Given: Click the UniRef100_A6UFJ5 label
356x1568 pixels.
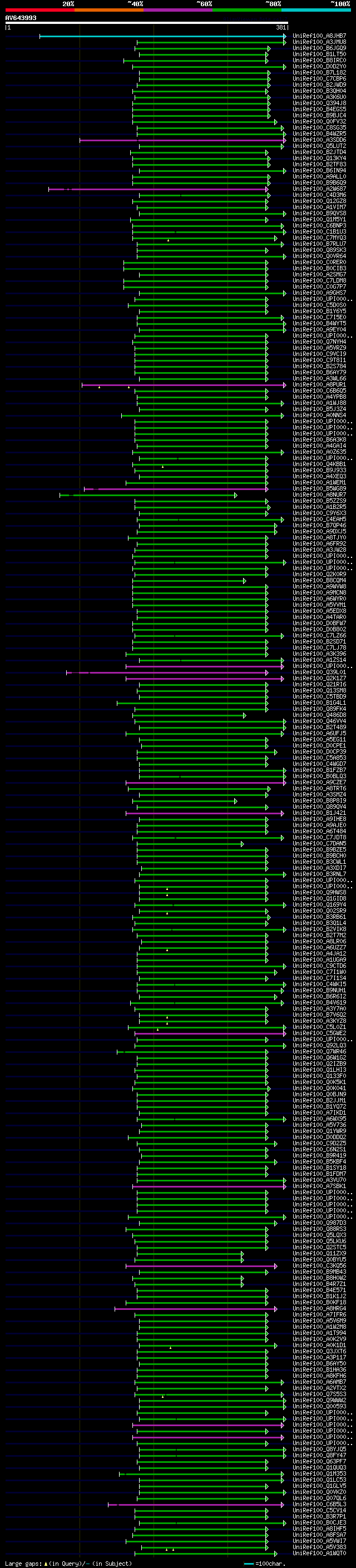Looking at the screenshot, I should point(319,734).
